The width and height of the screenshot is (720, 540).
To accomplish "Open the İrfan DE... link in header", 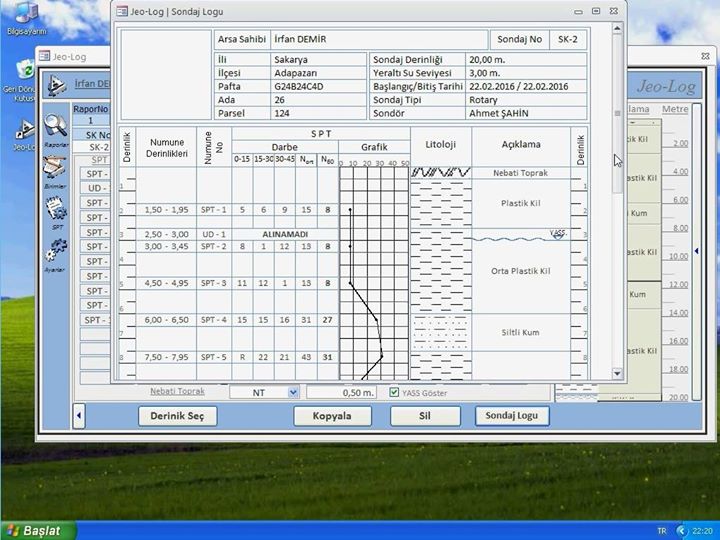I will 92,84.
